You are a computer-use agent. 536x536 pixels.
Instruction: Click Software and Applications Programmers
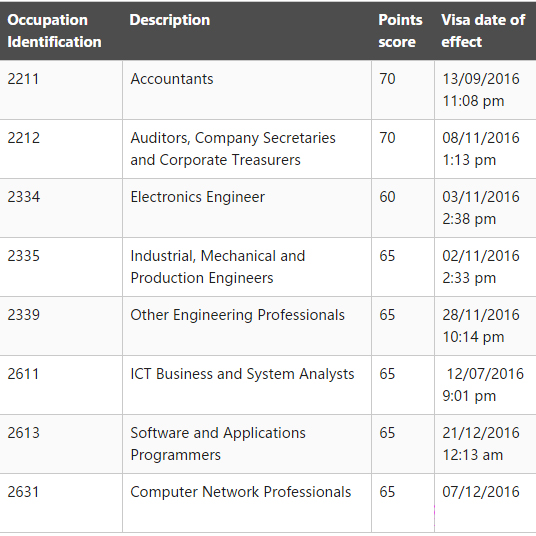(218, 444)
